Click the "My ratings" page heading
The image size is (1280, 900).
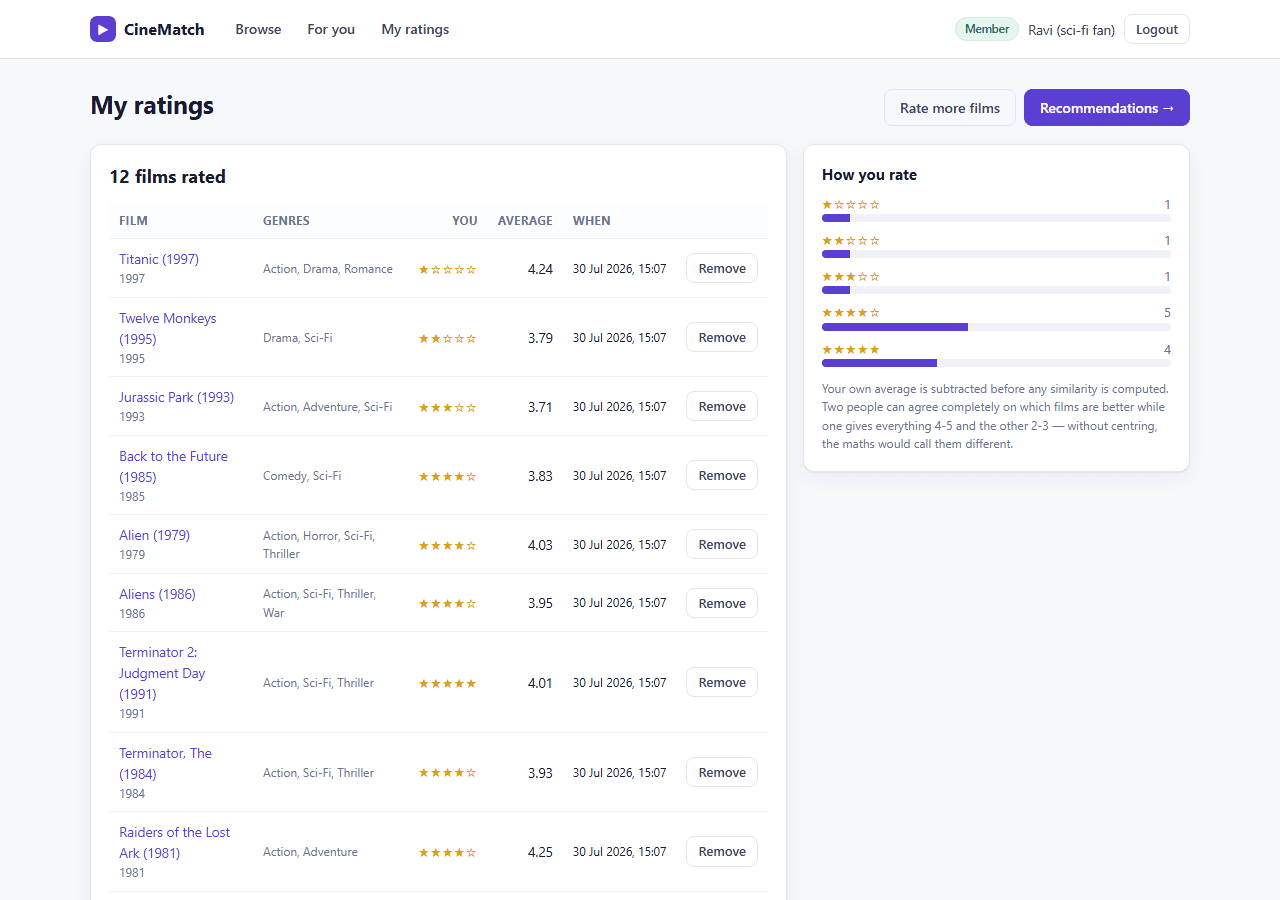(x=152, y=106)
